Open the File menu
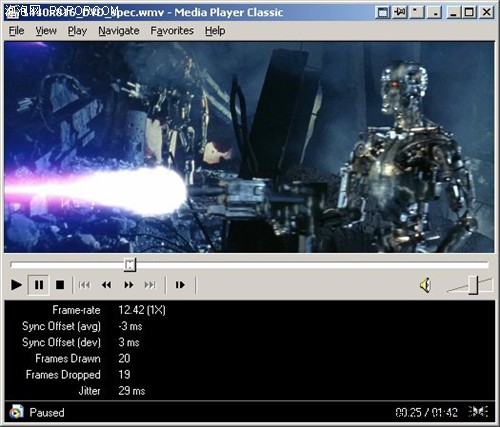The image size is (500, 427). (16, 31)
